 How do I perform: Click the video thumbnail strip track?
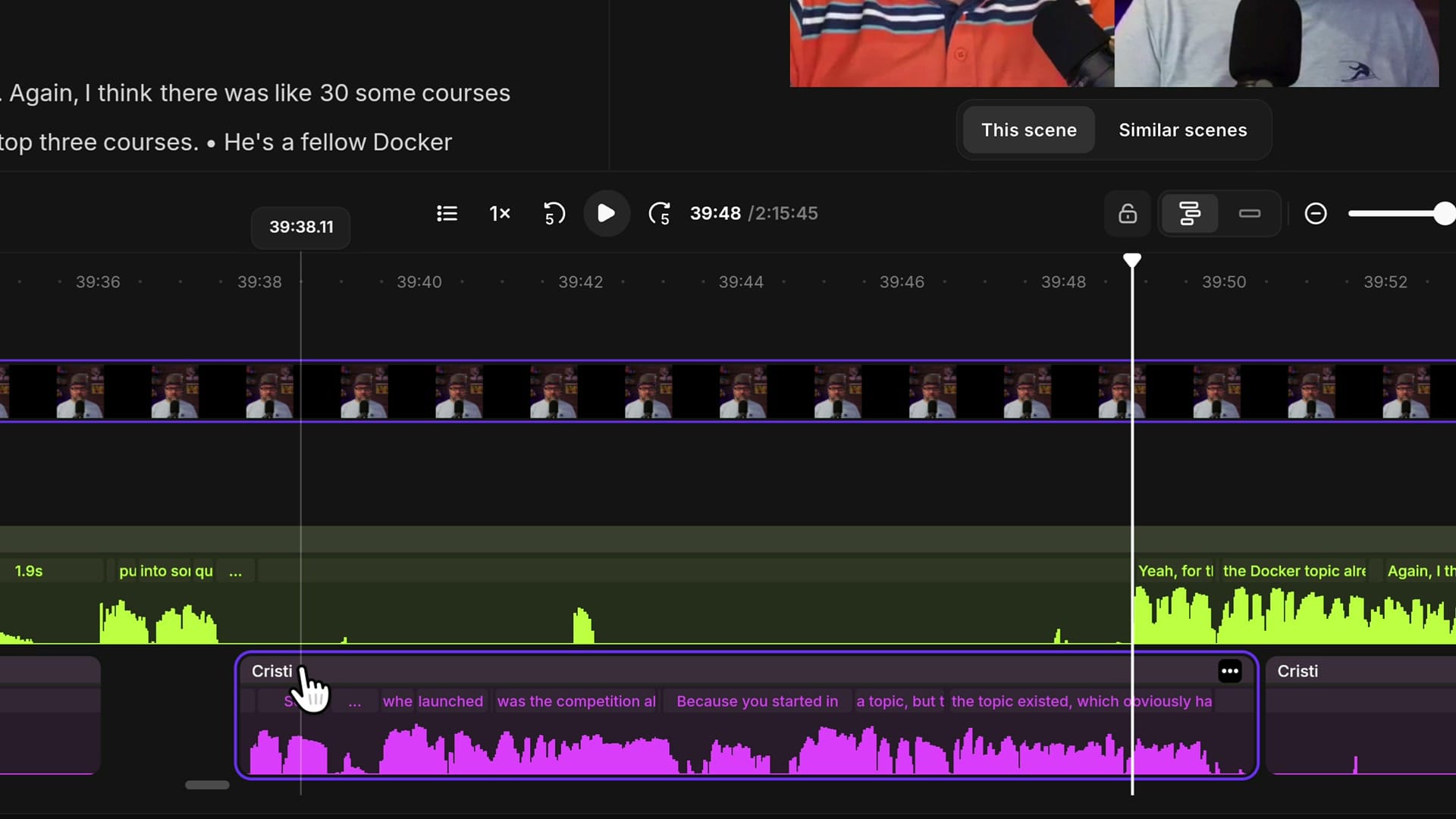[x=728, y=391]
